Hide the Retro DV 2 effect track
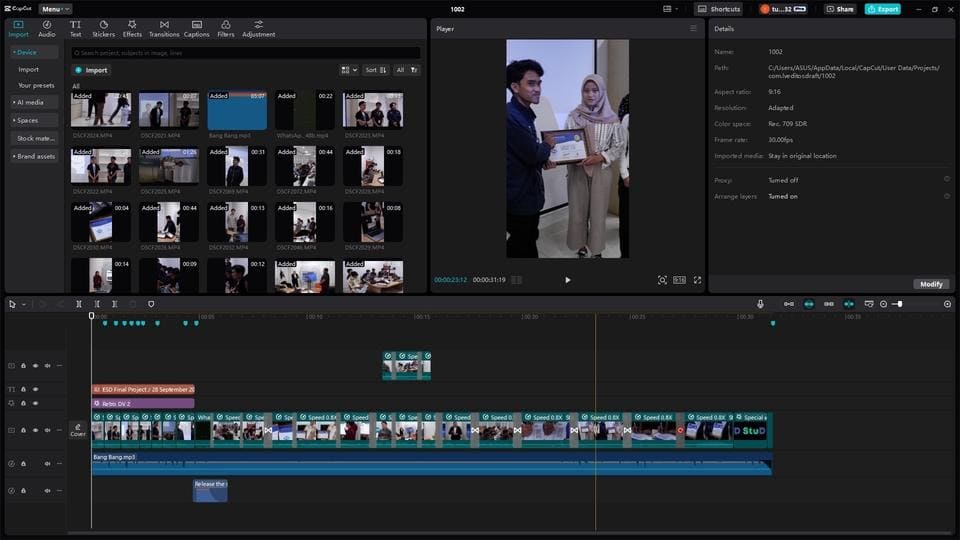This screenshot has width=960, height=540. pos(36,403)
